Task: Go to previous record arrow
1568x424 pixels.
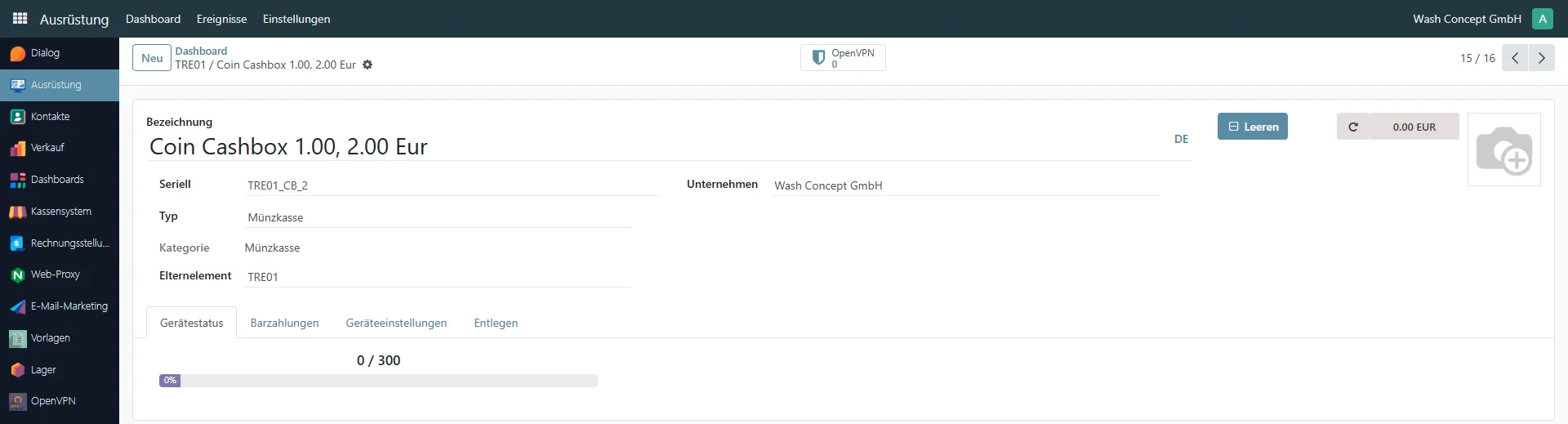Action: coord(1515,58)
